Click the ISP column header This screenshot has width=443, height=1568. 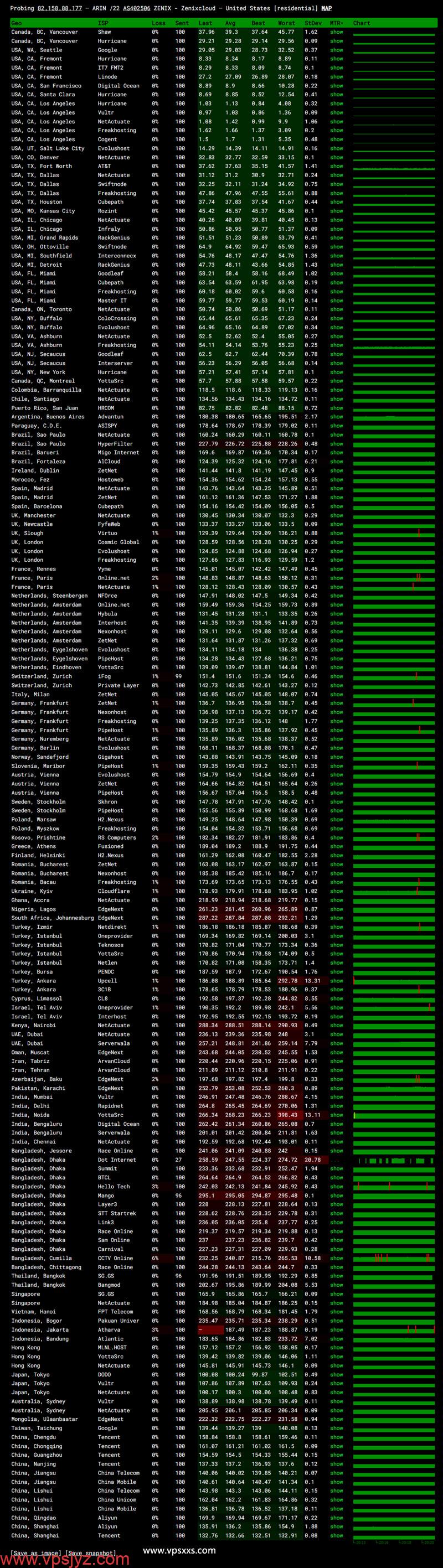pos(103,23)
